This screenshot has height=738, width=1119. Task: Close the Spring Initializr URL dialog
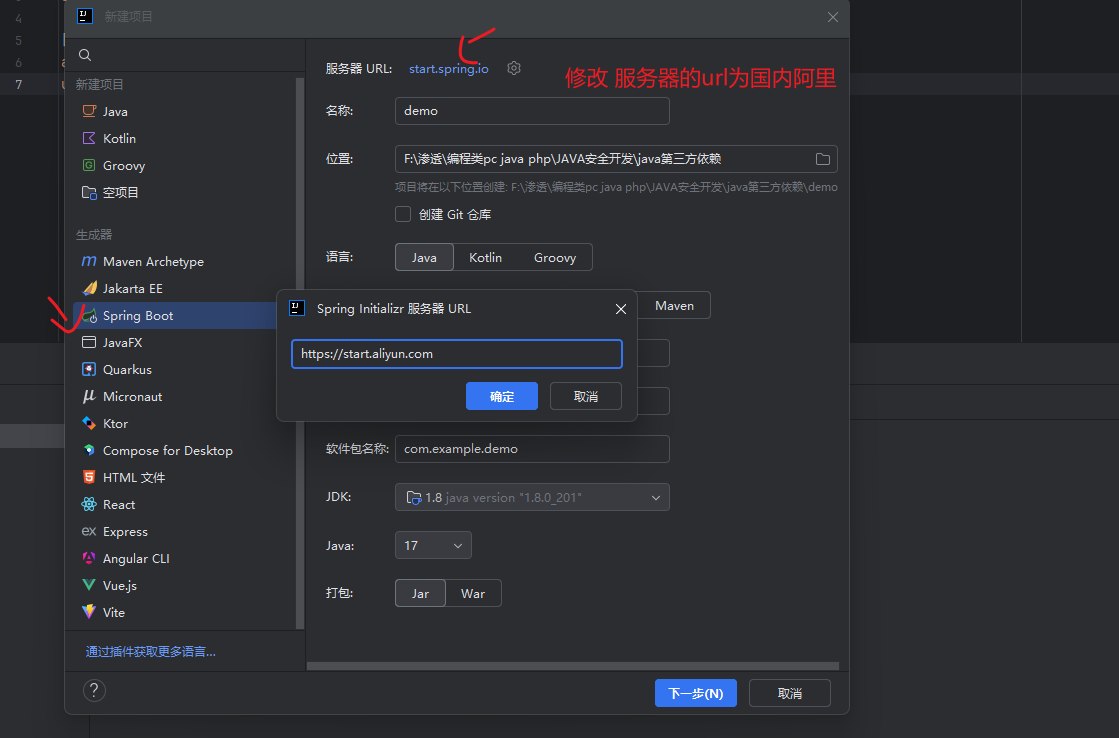[621, 308]
